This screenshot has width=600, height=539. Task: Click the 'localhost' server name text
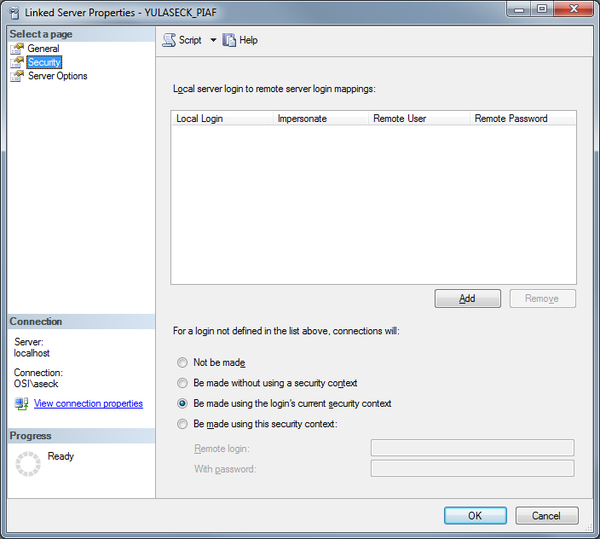point(32,353)
